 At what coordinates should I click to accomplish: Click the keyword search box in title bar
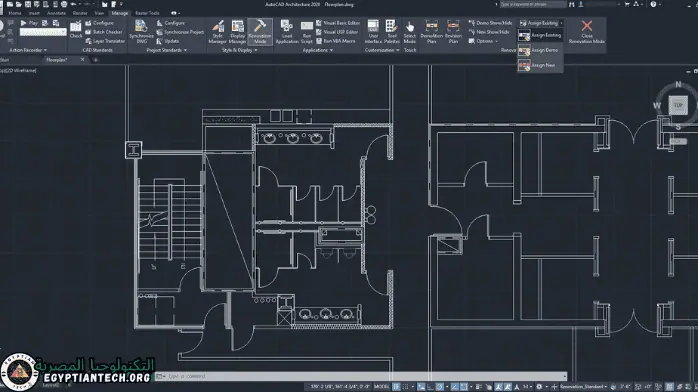533,4
